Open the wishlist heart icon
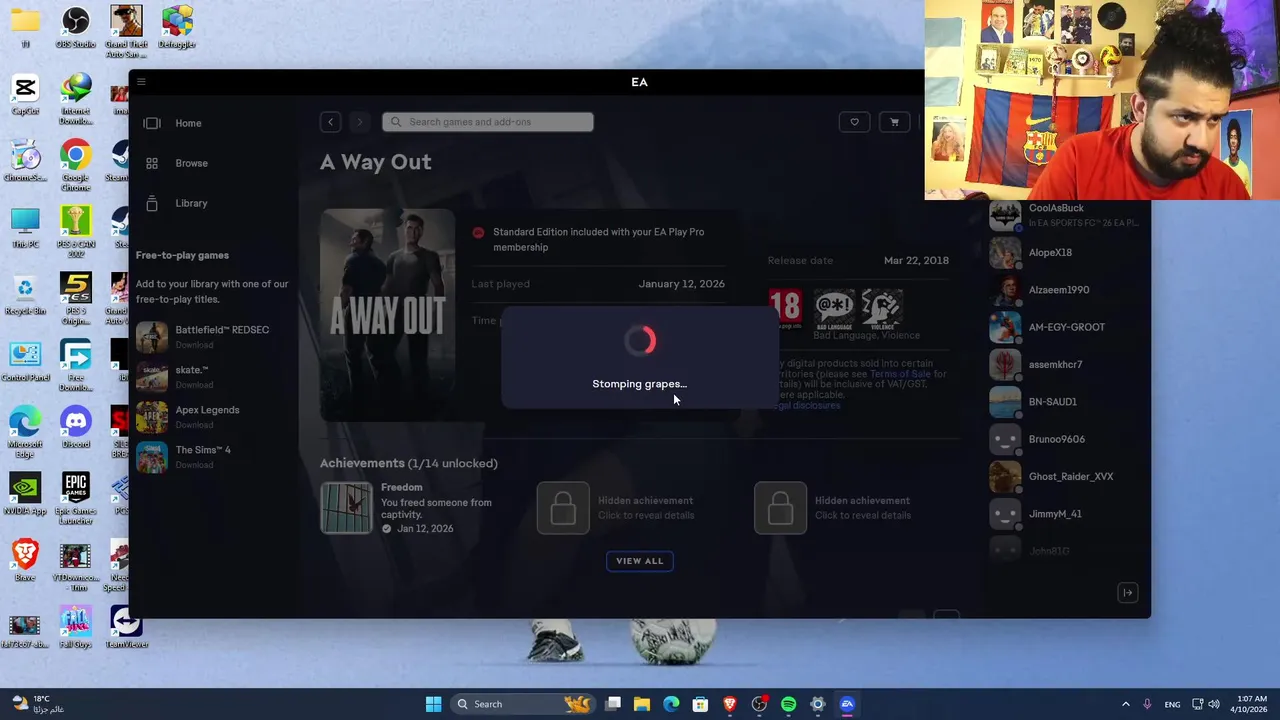 854,122
